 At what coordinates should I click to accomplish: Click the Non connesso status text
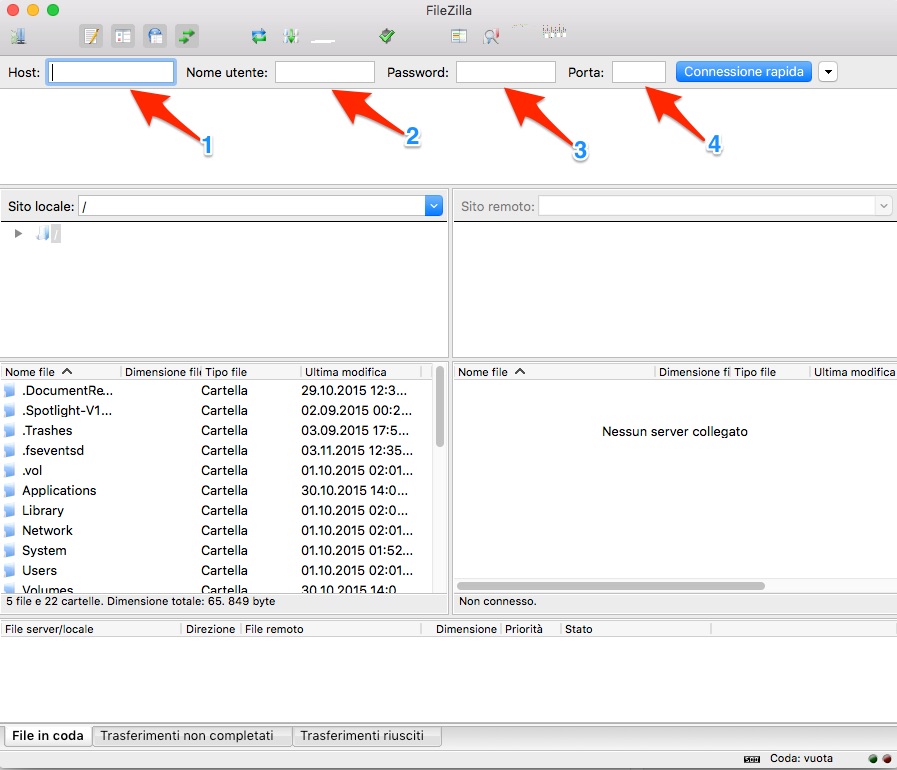coord(498,601)
